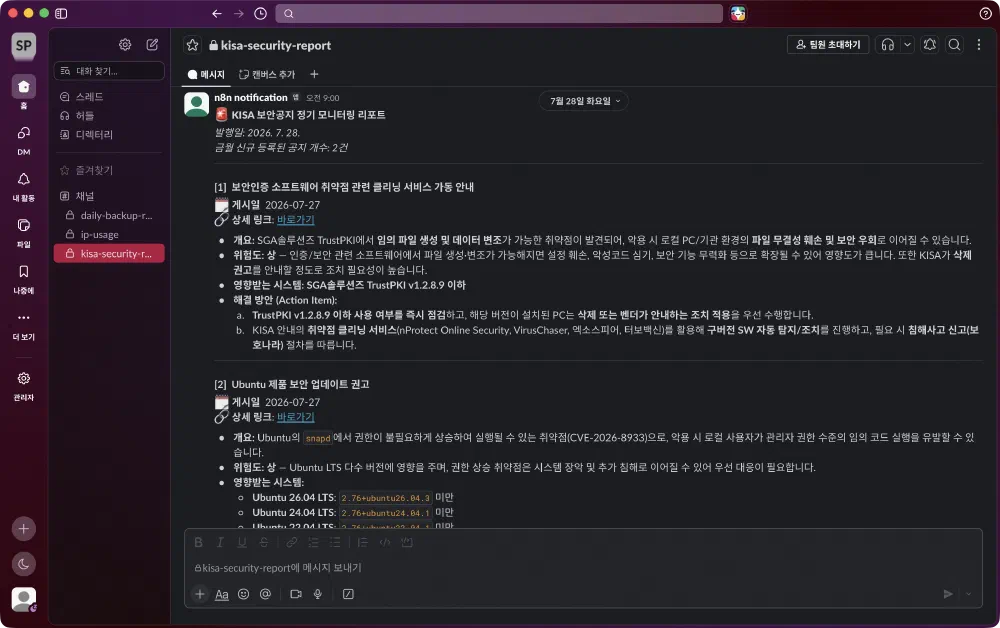Open channel more options kebab menu
The height and width of the screenshot is (628, 1000).
tap(979, 44)
